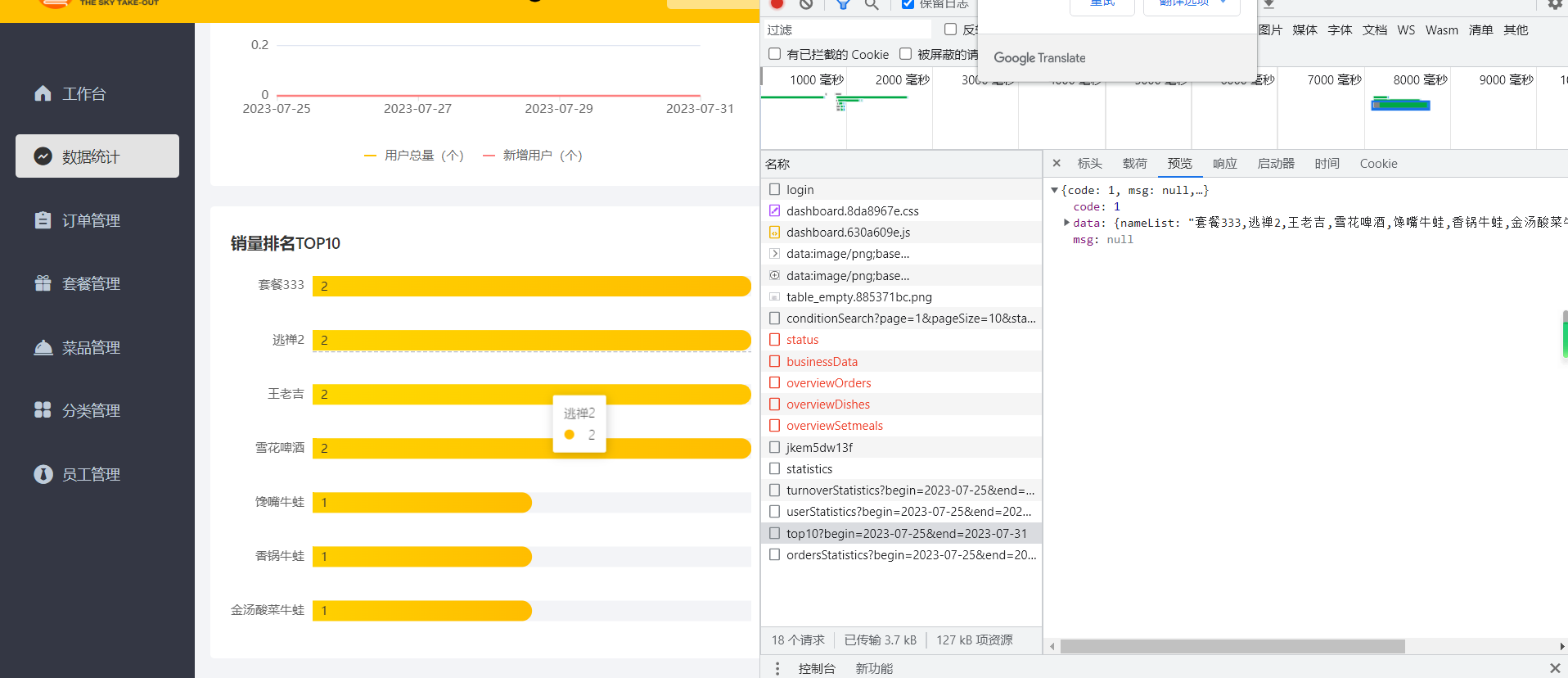Filter requests by 清单 type
This screenshot has width=1568, height=678.
(x=1480, y=29)
